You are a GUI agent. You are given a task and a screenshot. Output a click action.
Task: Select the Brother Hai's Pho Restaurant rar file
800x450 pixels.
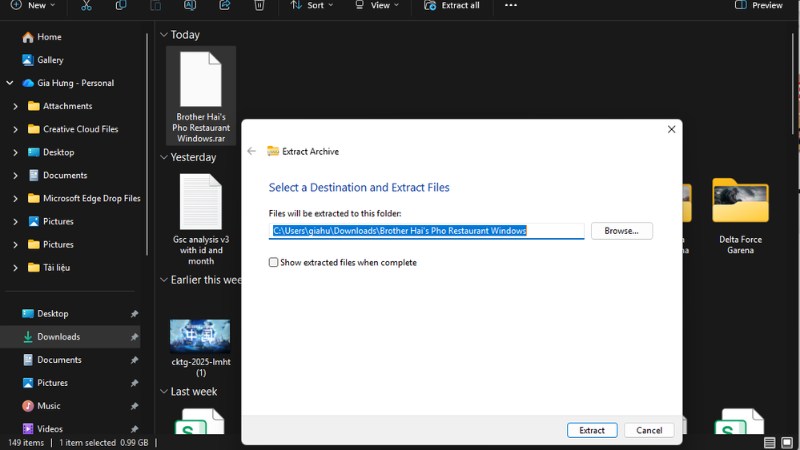[x=201, y=96]
